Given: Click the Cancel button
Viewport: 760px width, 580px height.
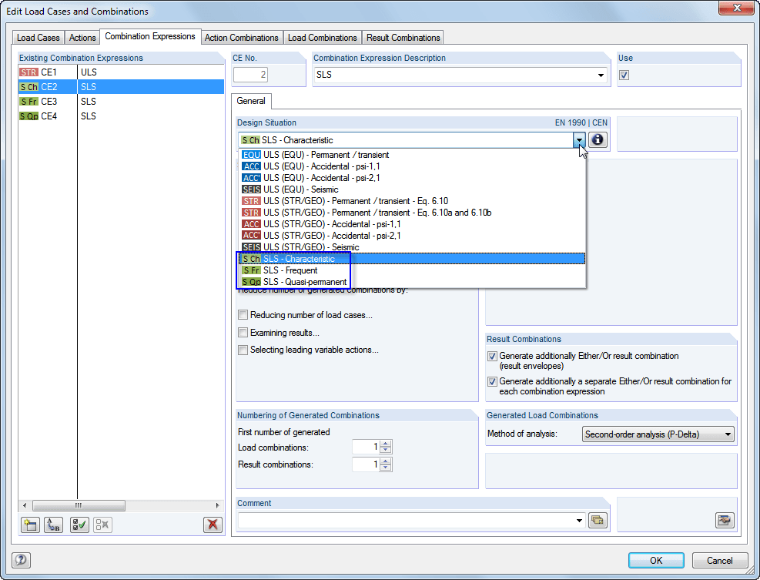Looking at the screenshot, I should 720,561.
